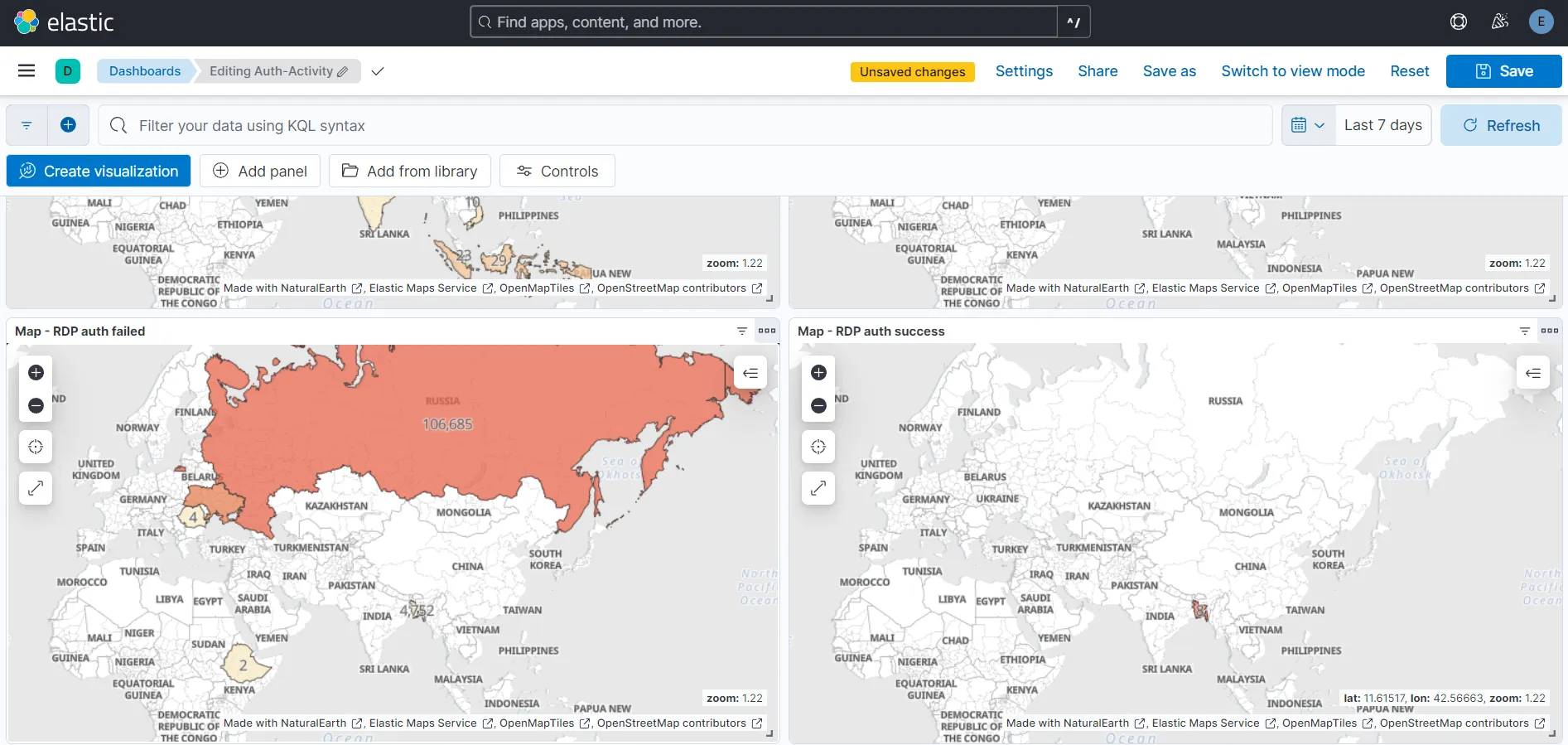Go to Dashboards breadcrumb
This screenshot has width=1568, height=745.
(145, 71)
